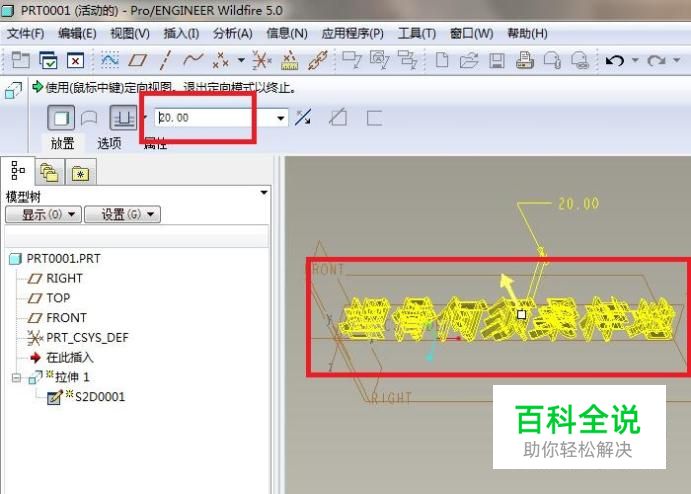Open the depth value dropdown list
The image size is (691, 494).
(280, 118)
